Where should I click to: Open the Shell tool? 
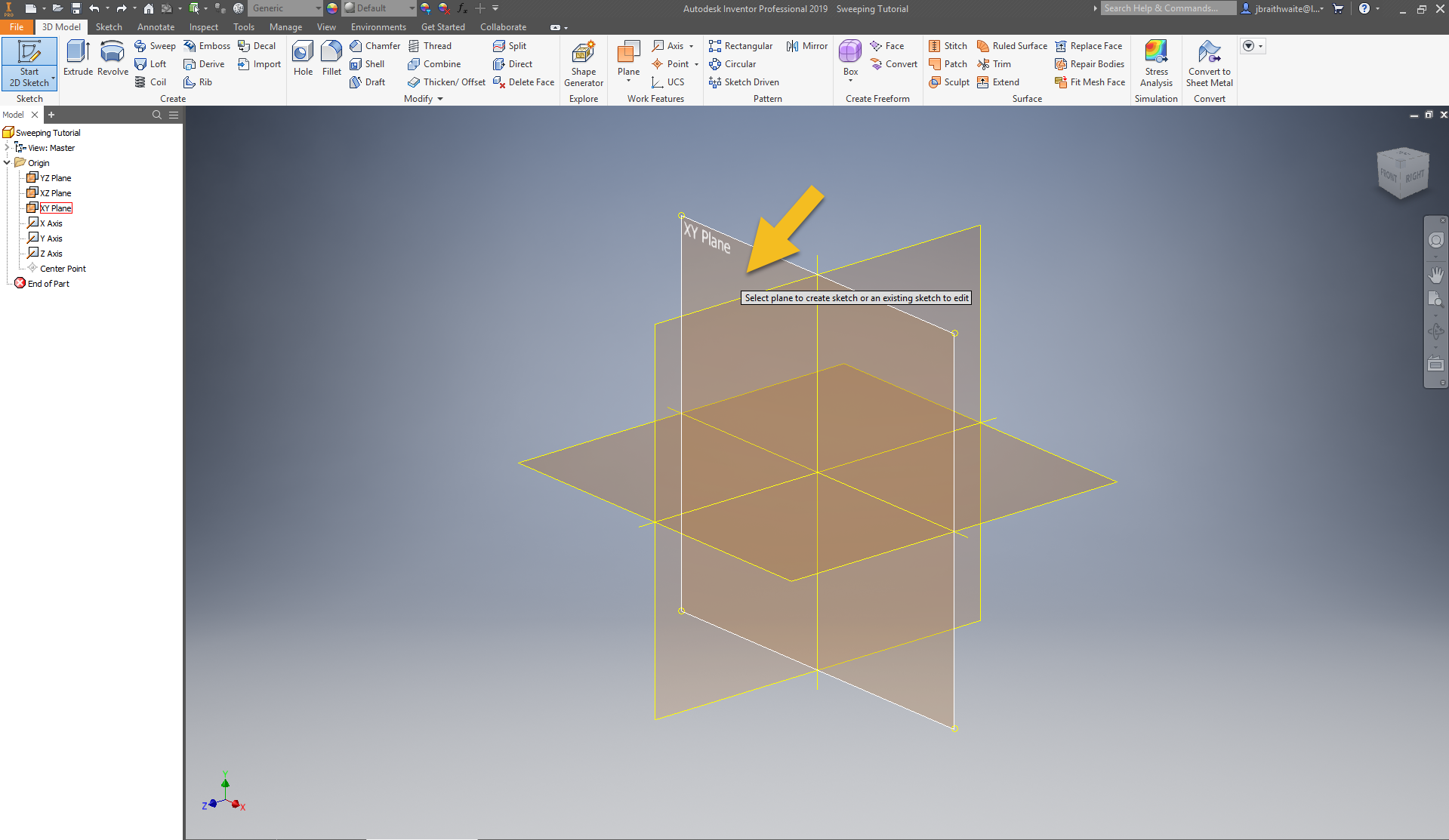(369, 63)
